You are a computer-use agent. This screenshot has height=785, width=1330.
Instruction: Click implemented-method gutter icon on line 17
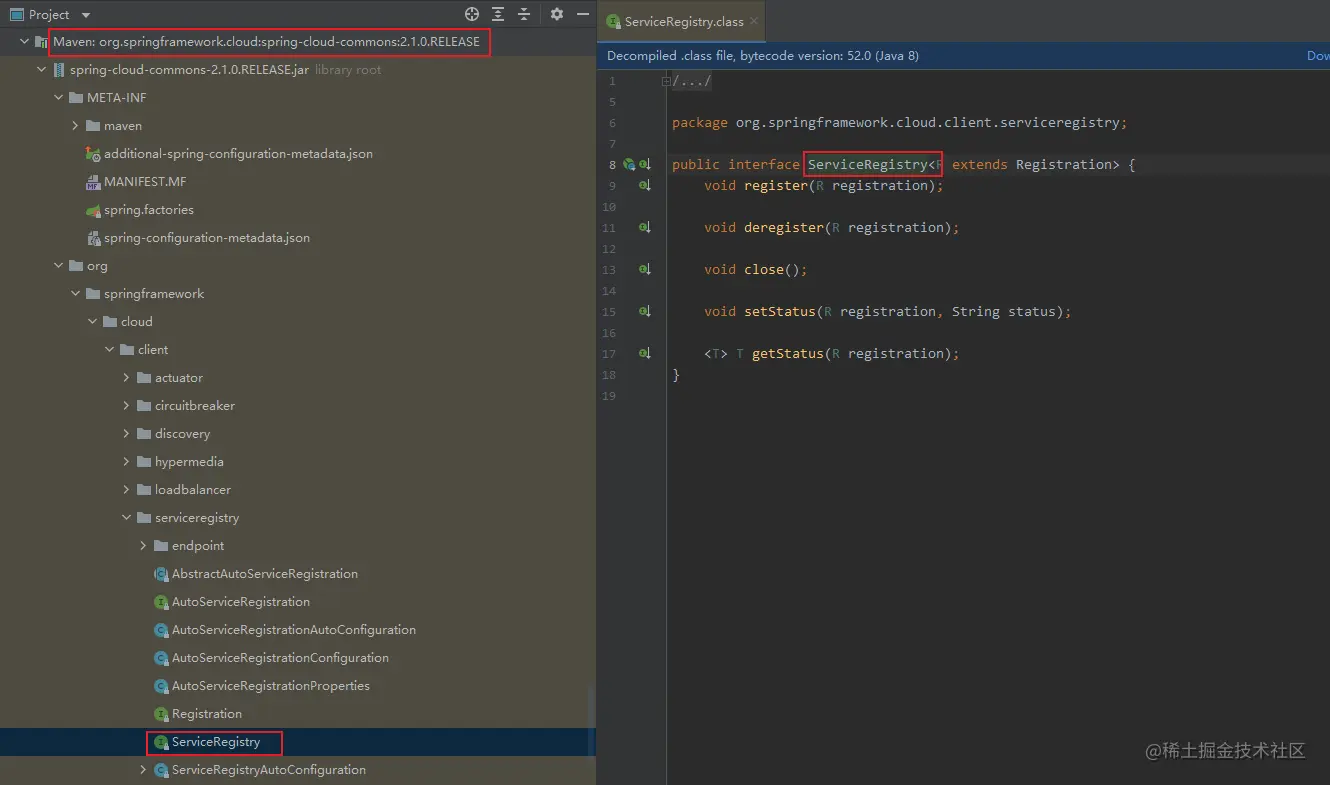(x=645, y=353)
